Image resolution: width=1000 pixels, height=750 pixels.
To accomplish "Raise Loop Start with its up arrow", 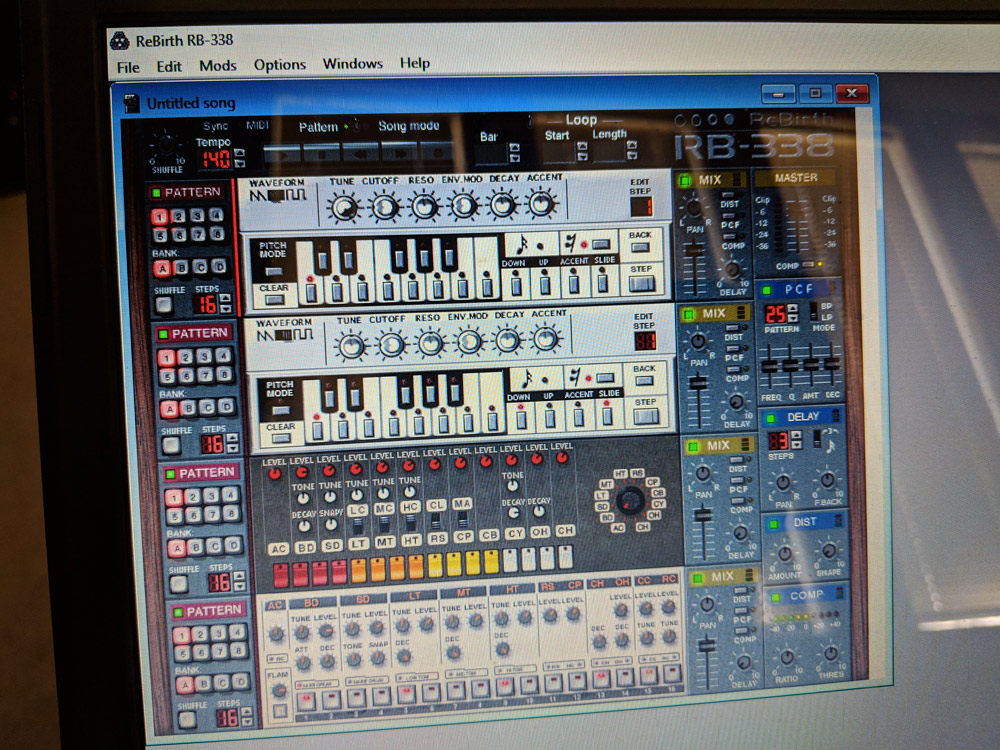I will tap(582, 146).
